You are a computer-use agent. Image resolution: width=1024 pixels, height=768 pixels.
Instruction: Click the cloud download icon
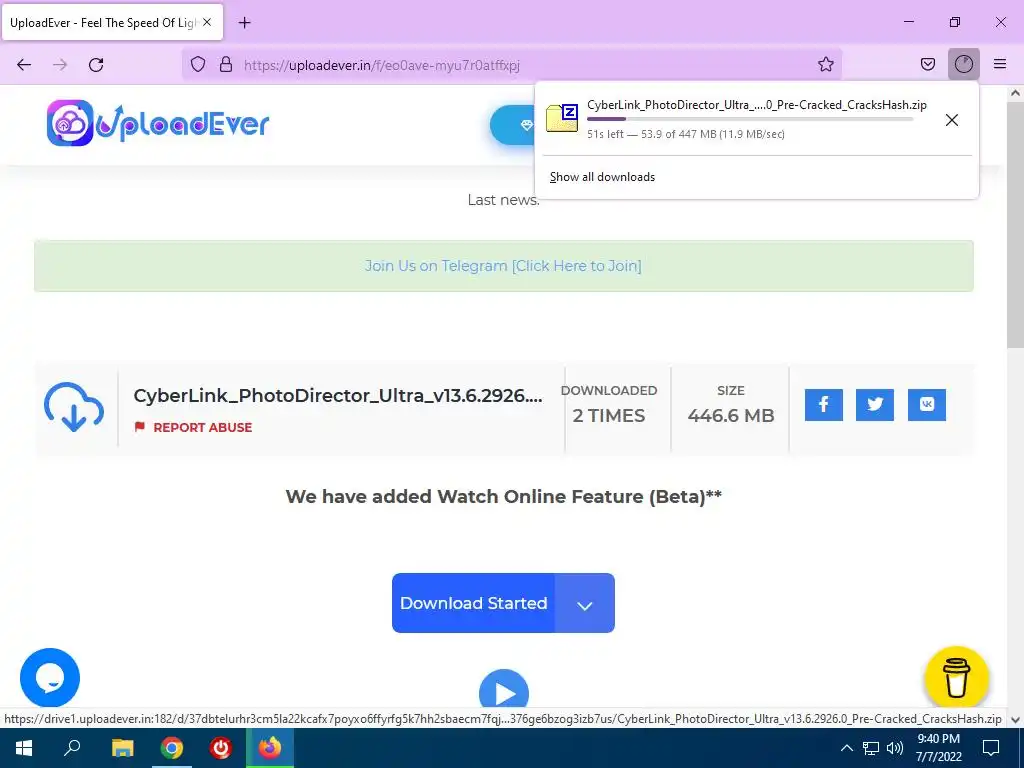pyautogui.click(x=74, y=407)
